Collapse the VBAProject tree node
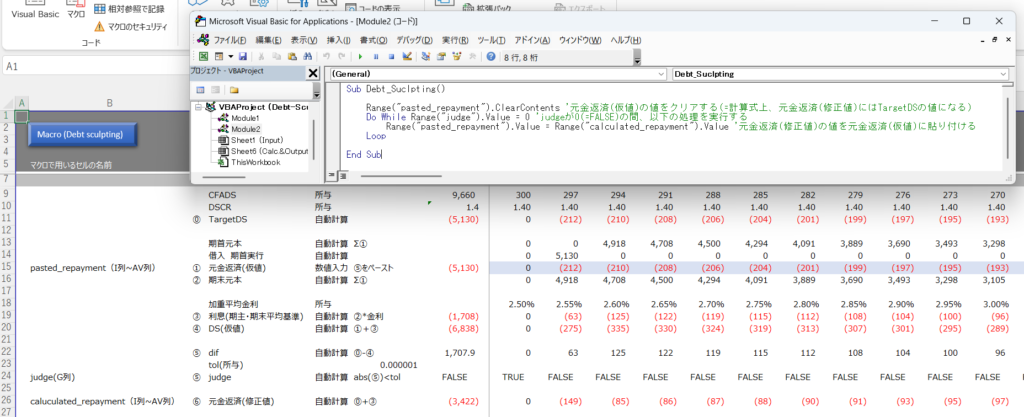The height and width of the screenshot is (417, 1024). click(199, 107)
